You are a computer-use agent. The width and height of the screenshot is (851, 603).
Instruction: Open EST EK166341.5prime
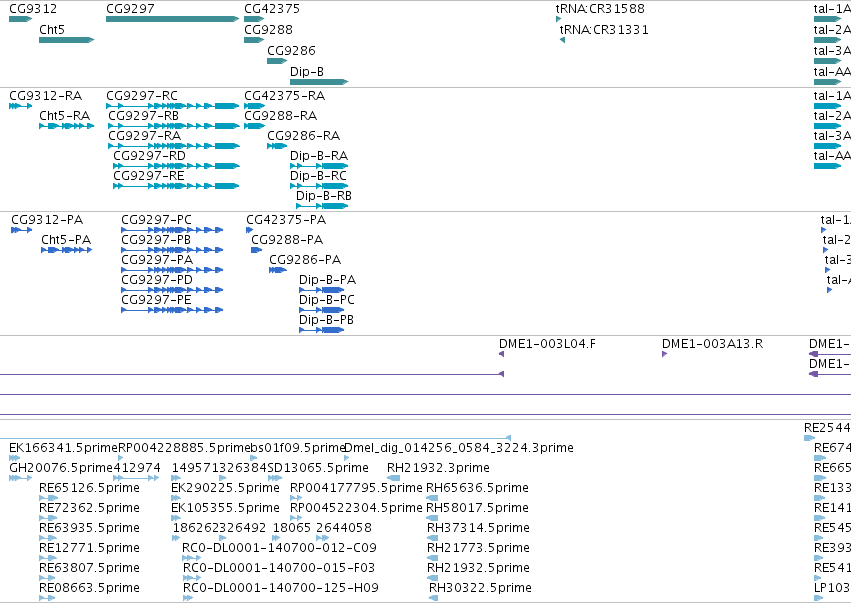[x=63, y=448]
